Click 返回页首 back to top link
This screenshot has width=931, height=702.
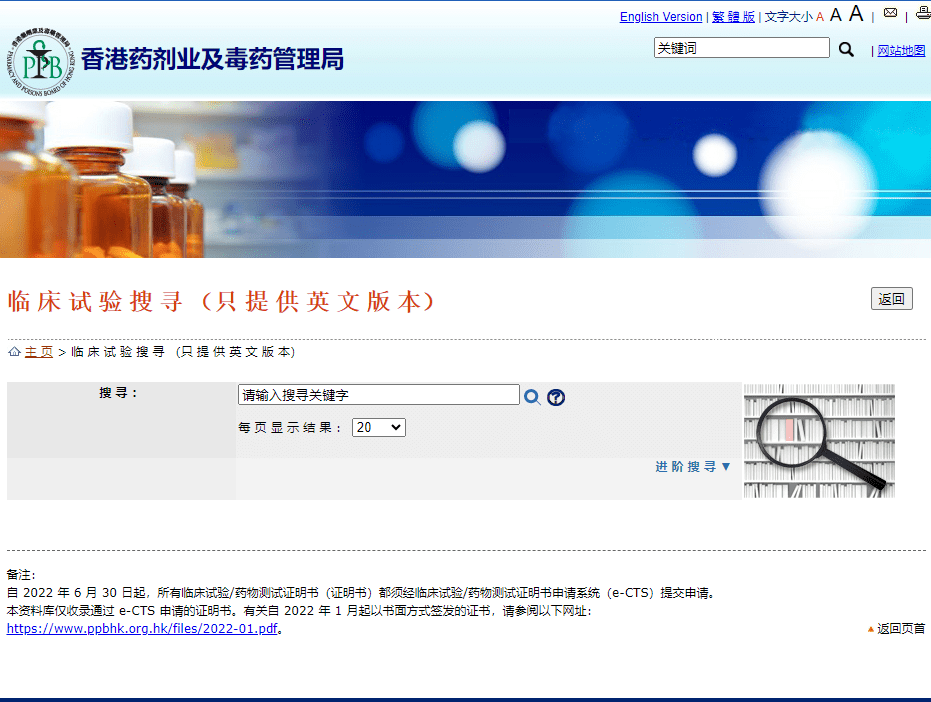[x=897, y=628]
